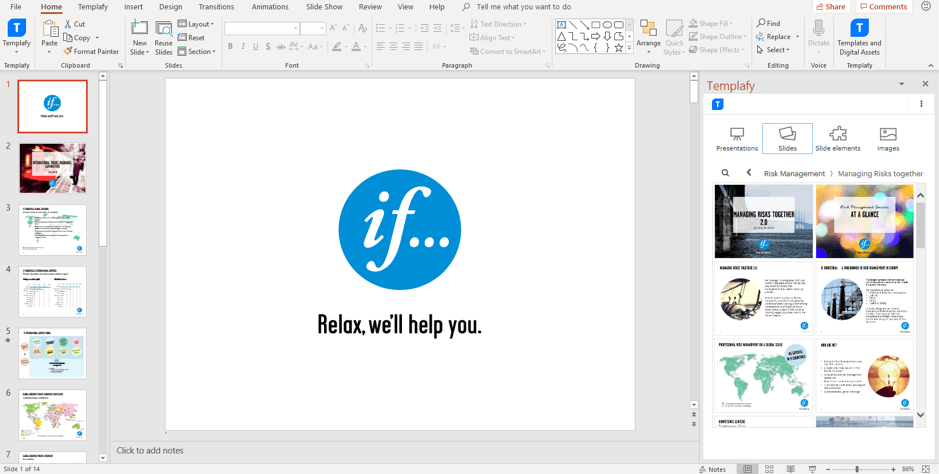Screen dimensions: 939x474
Task: Open the Templafy pane three-dot menu
Action: (921, 104)
